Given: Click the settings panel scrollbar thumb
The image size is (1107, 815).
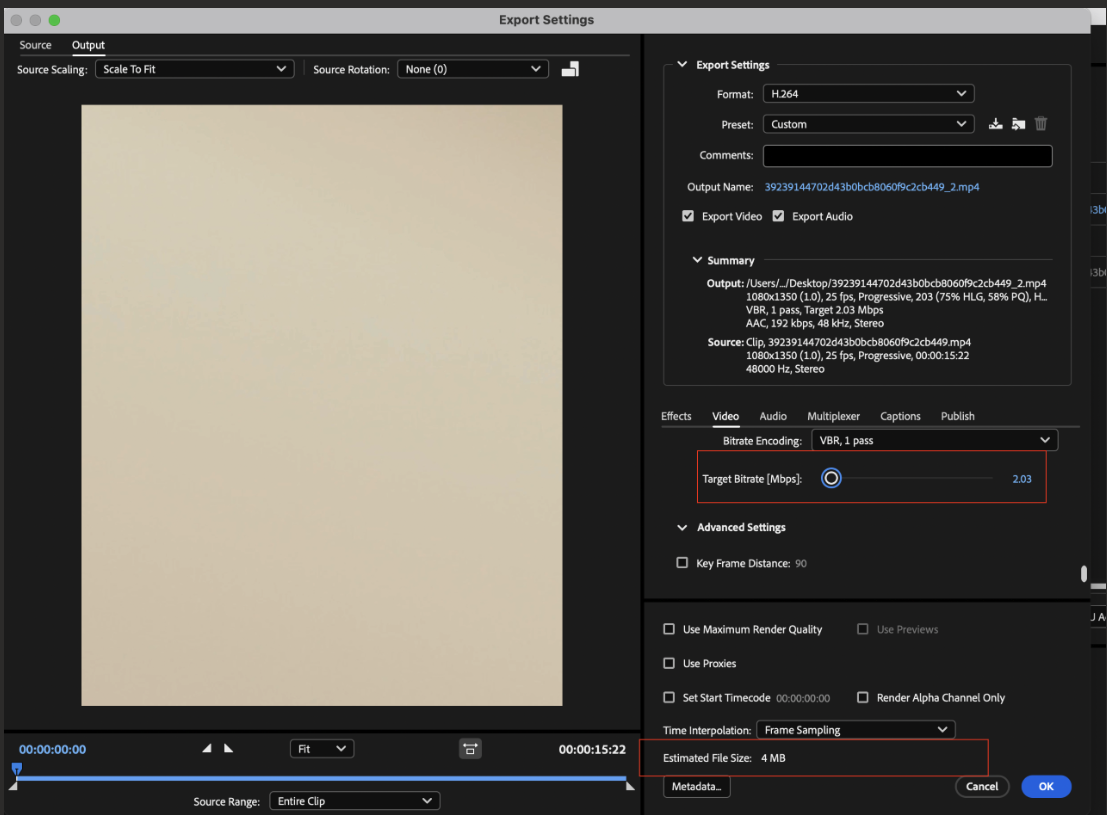Looking at the screenshot, I should pos(1084,573).
